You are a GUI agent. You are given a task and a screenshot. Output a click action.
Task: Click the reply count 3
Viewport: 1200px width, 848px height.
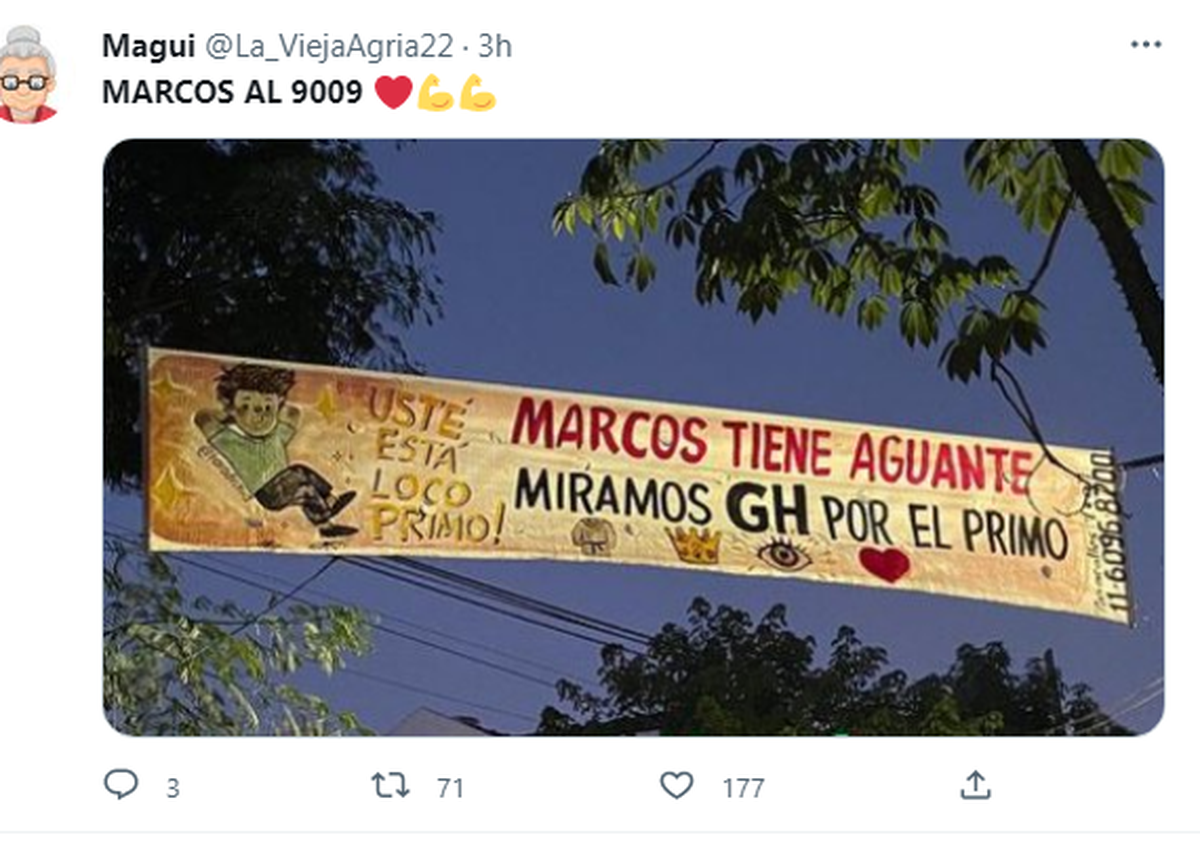coord(172,788)
